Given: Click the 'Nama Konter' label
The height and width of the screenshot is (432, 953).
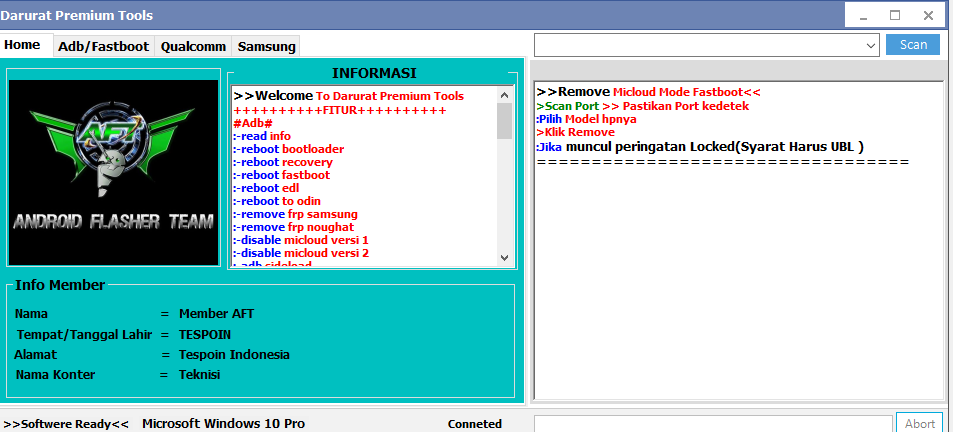Looking at the screenshot, I should click(x=55, y=375).
